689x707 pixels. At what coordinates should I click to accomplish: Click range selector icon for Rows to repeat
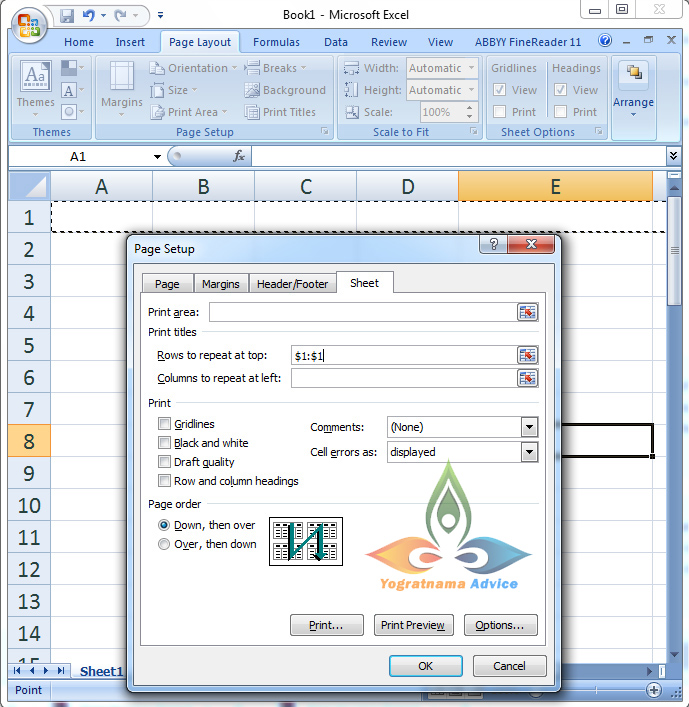tap(527, 355)
